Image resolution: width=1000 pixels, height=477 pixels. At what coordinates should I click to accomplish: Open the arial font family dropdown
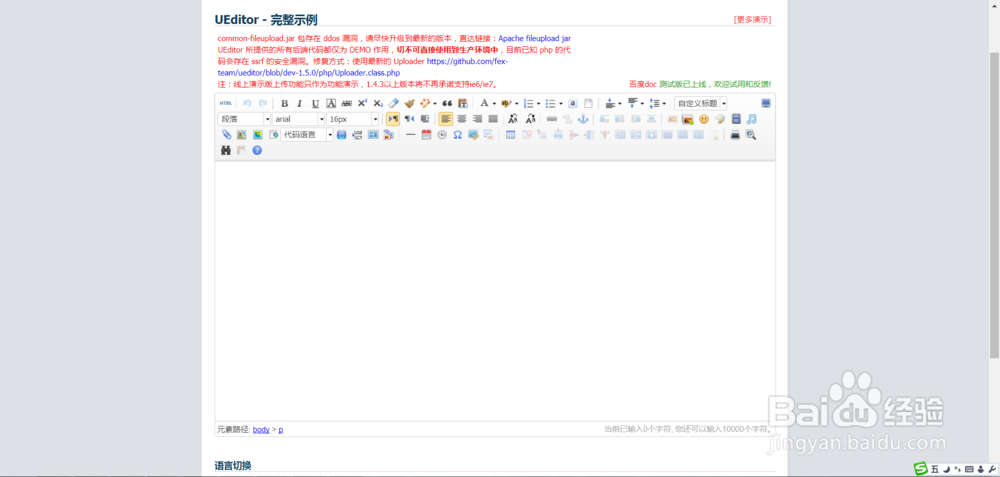(298, 119)
